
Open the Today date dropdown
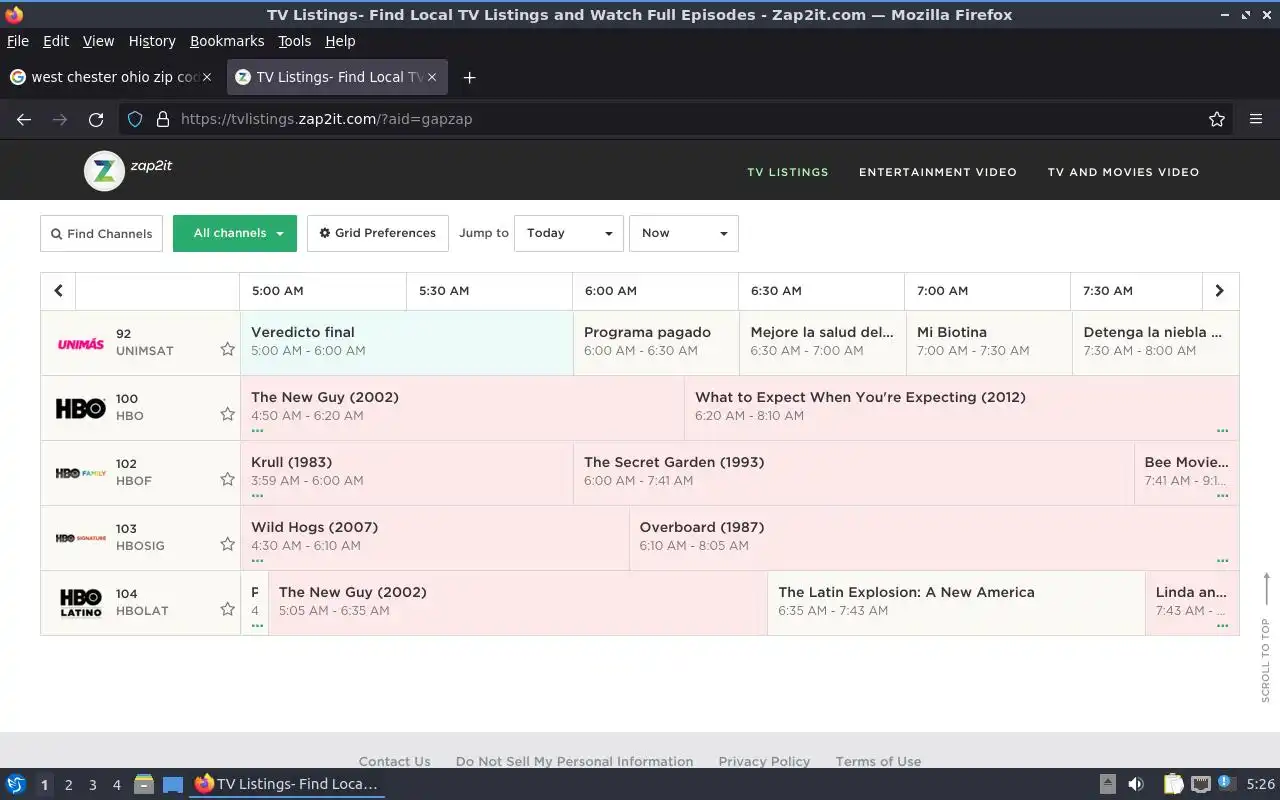[x=569, y=233]
